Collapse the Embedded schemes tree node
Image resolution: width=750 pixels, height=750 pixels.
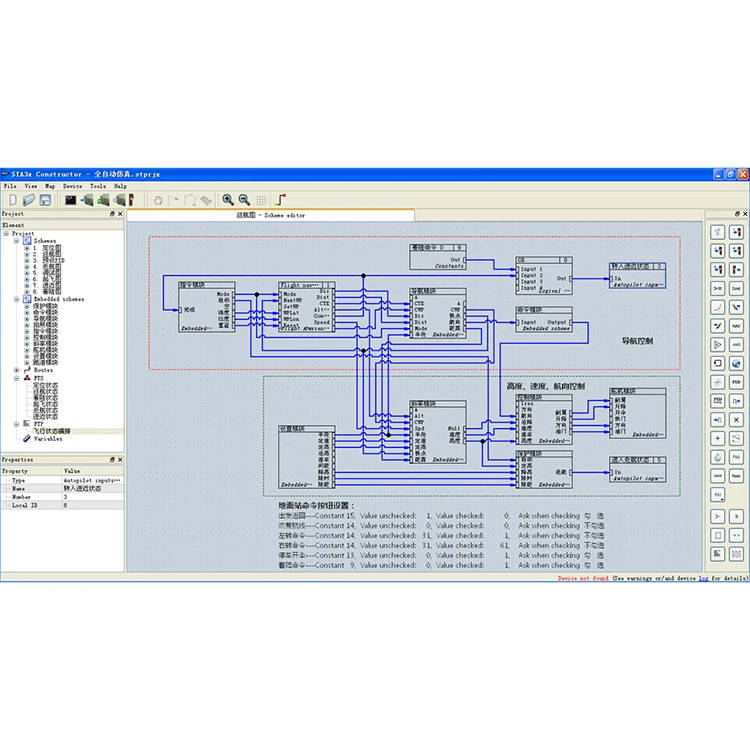[x=16, y=299]
